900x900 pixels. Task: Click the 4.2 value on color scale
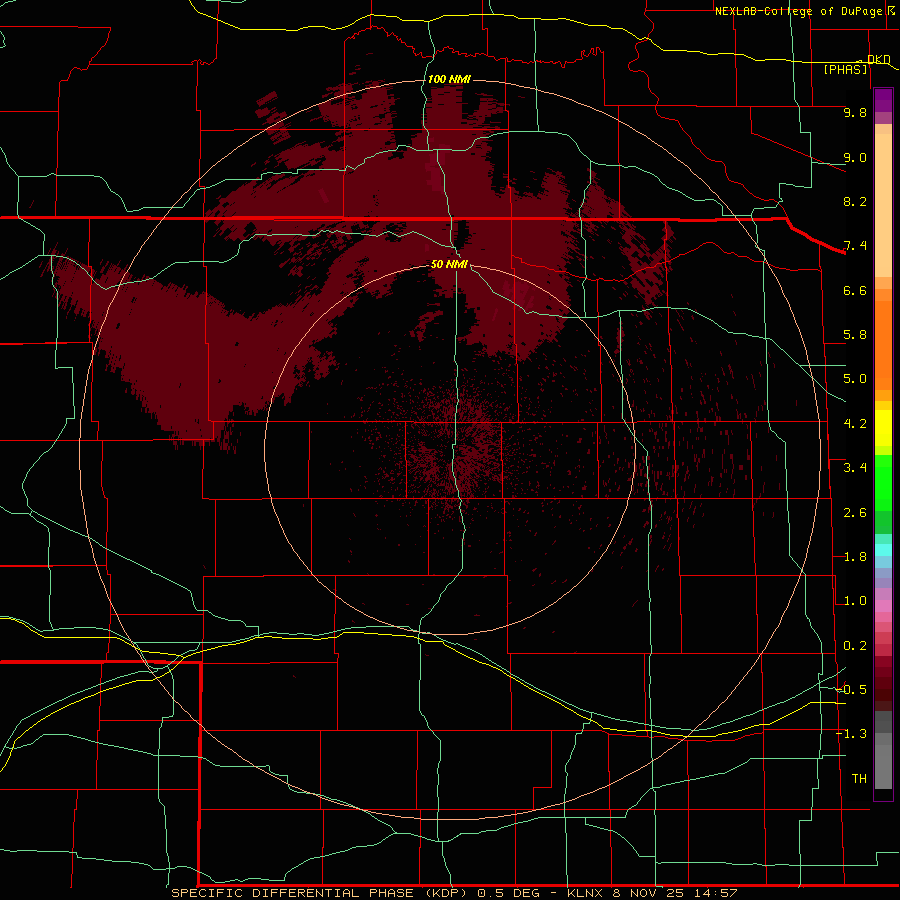tap(855, 424)
